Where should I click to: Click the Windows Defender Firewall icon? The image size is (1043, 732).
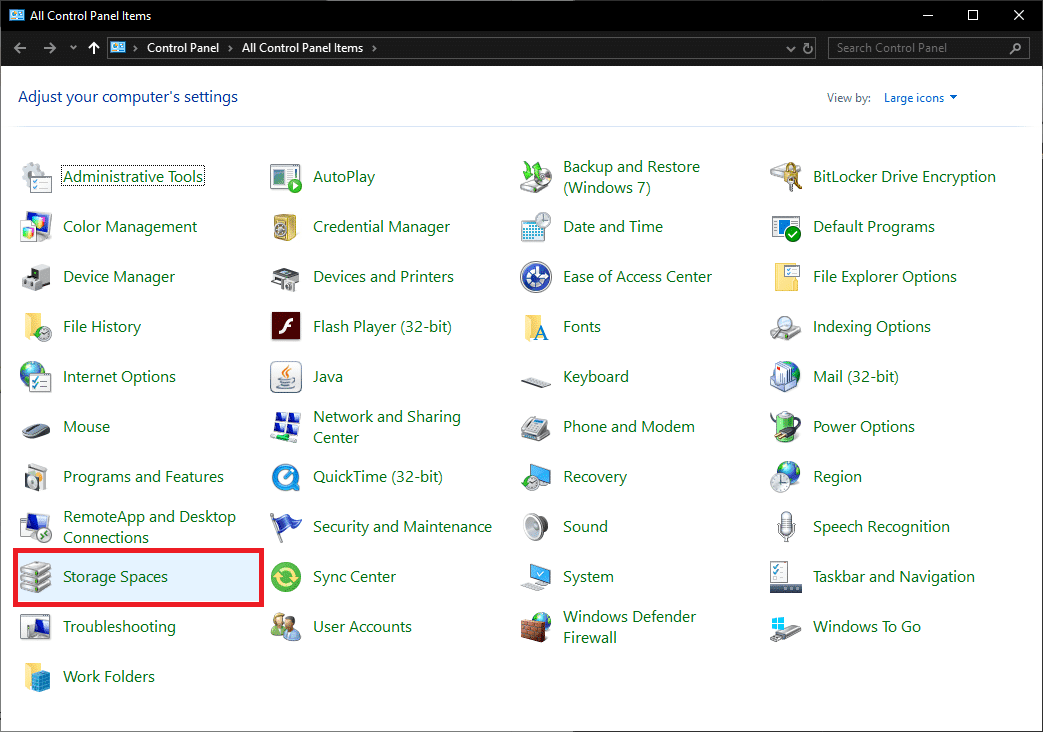pyautogui.click(x=536, y=627)
